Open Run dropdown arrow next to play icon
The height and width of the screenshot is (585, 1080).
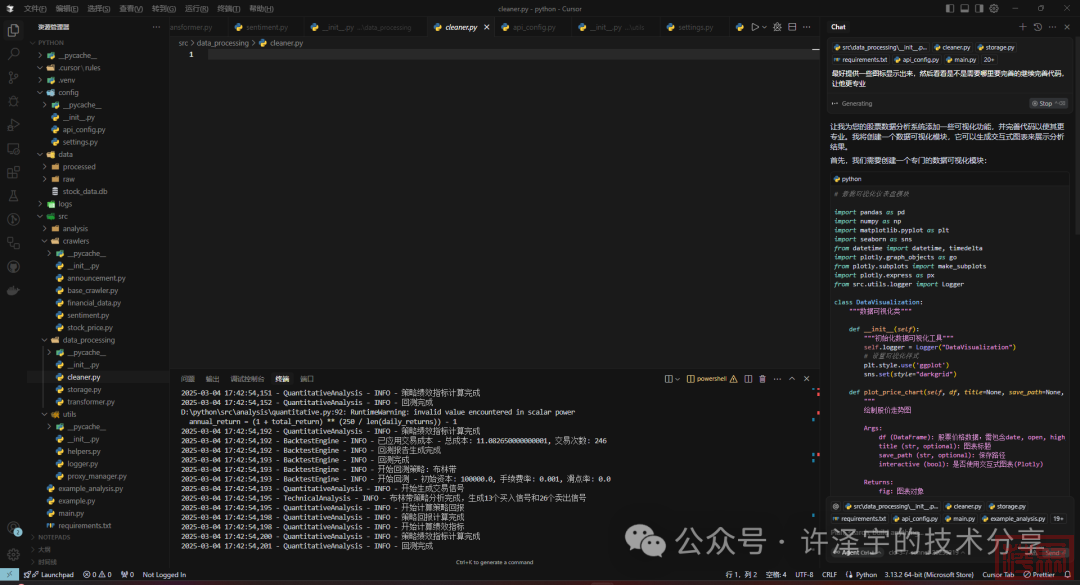(765, 27)
